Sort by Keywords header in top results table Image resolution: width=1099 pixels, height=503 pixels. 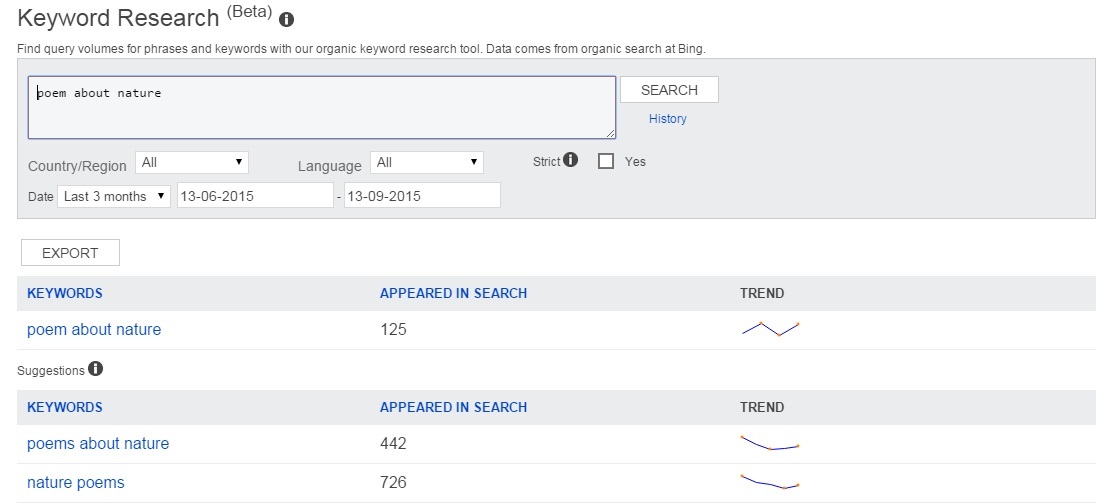(x=65, y=293)
